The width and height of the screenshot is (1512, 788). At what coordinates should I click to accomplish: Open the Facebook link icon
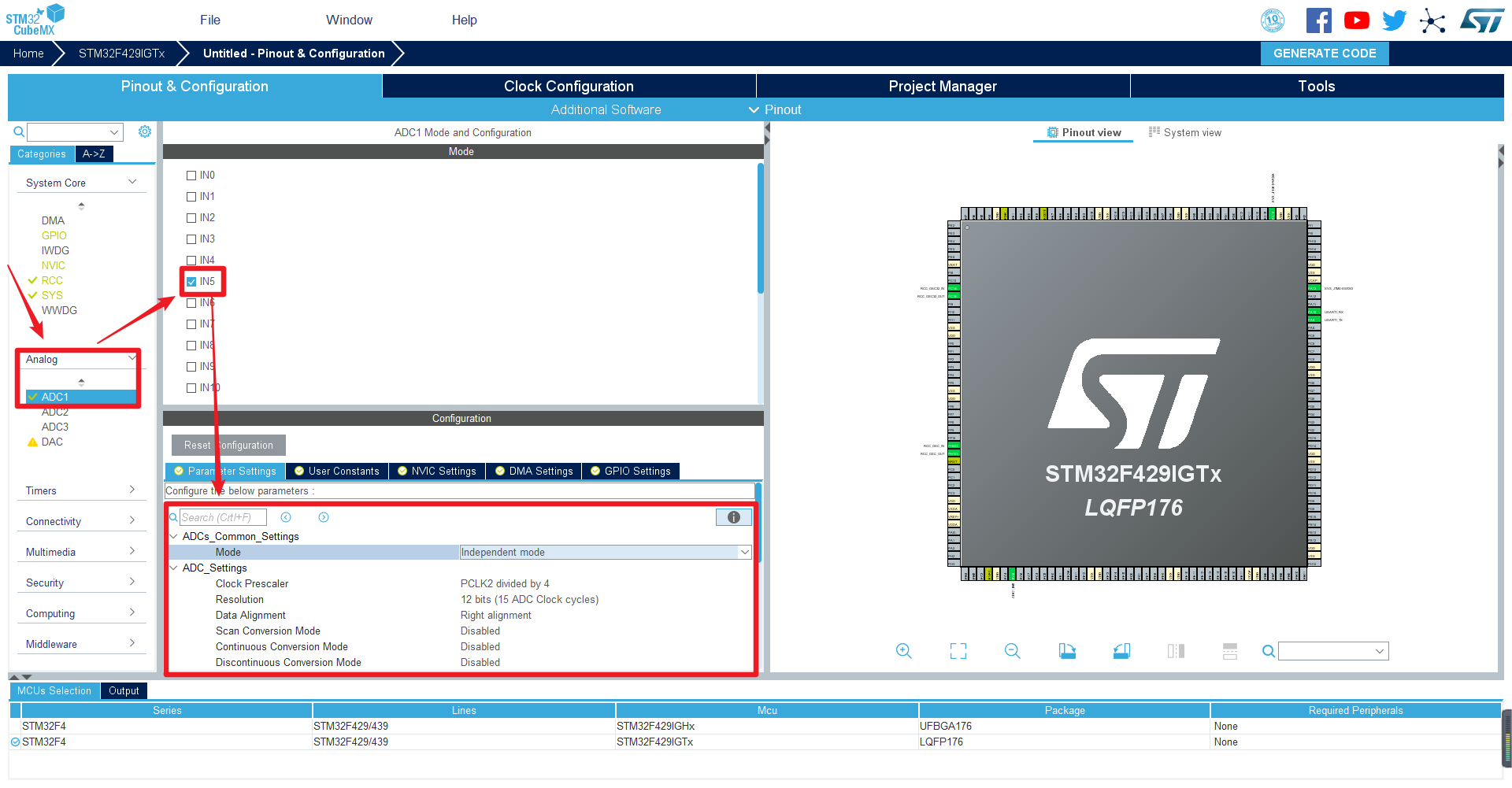coord(1319,20)
